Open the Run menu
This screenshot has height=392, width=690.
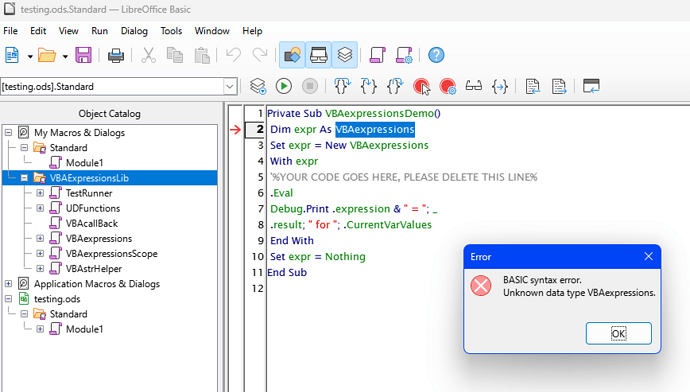[99, 31]
